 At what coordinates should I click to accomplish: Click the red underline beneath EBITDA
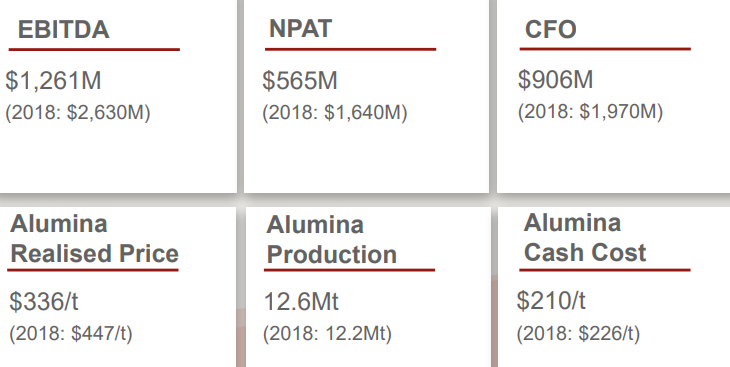coord(94,49)
